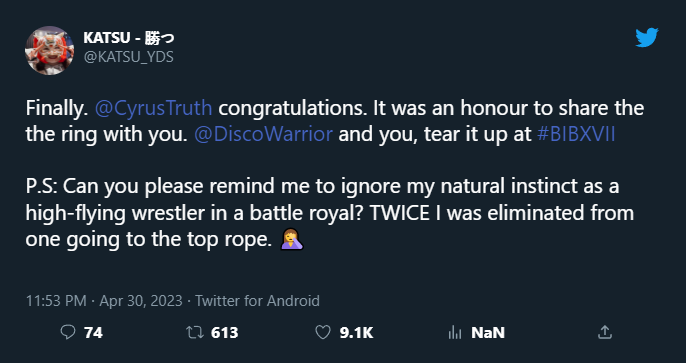Click the reply speech bubble icon
This screenshot has width=686, height=363.
67,333
